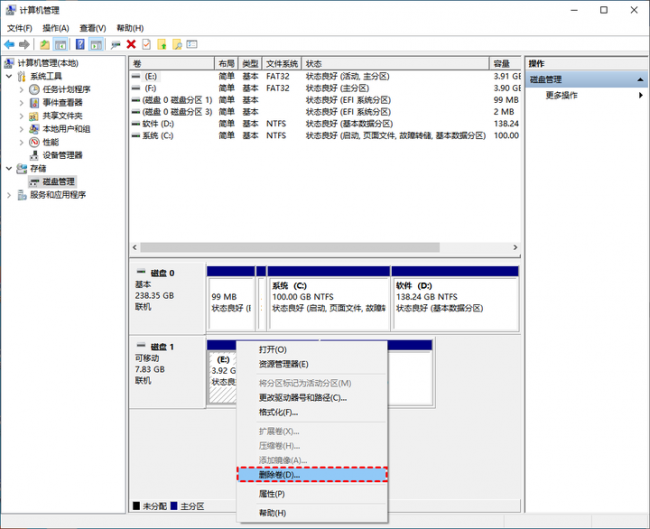Expand the 任务计划程序 node
This screenshot has width=650, height=529.
click(22, 89)
